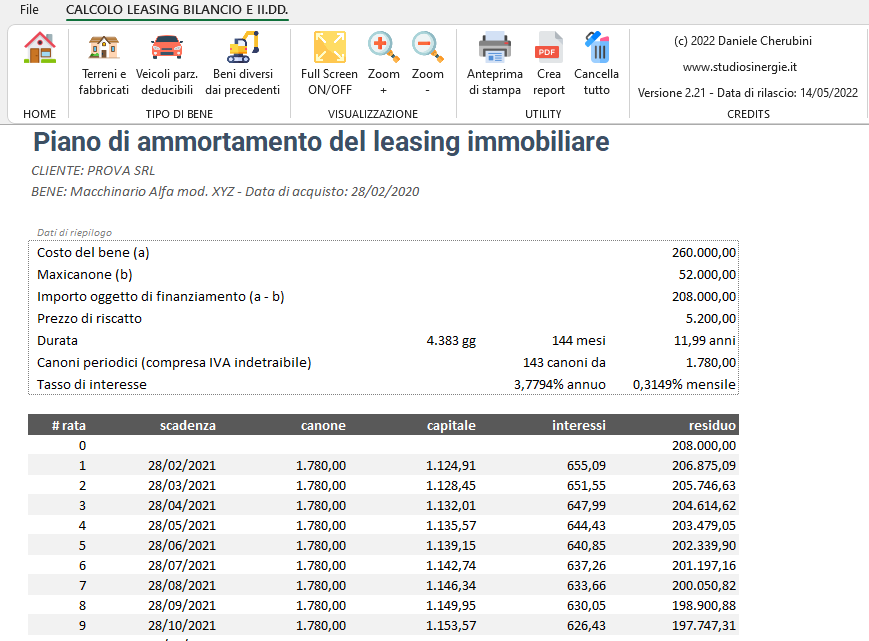The height and width of the screenshot is (641, 869).
Task: Select residuo 198.900,88 cell
Action: click(704, 605)
